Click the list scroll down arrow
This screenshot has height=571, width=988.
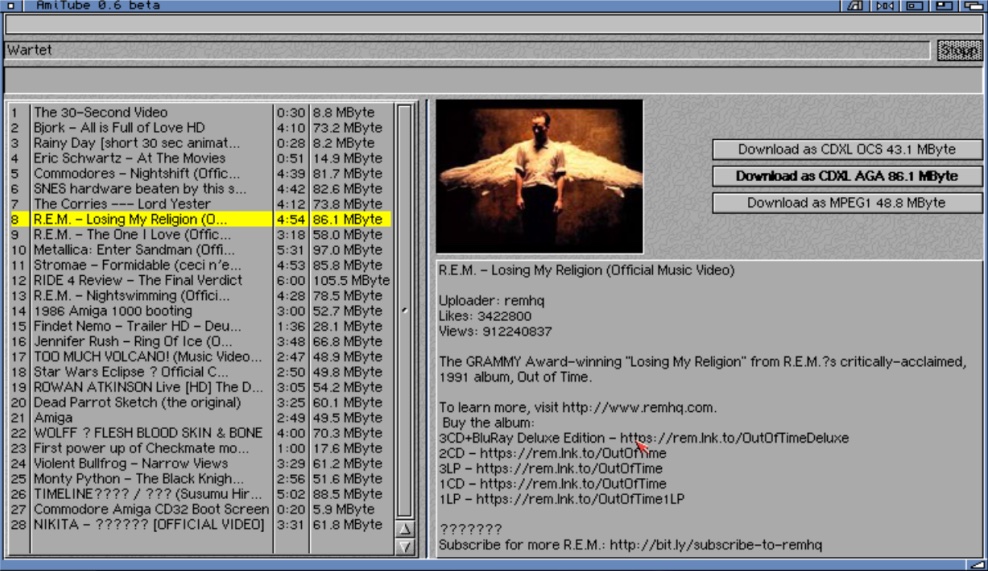tap(405, 546)
